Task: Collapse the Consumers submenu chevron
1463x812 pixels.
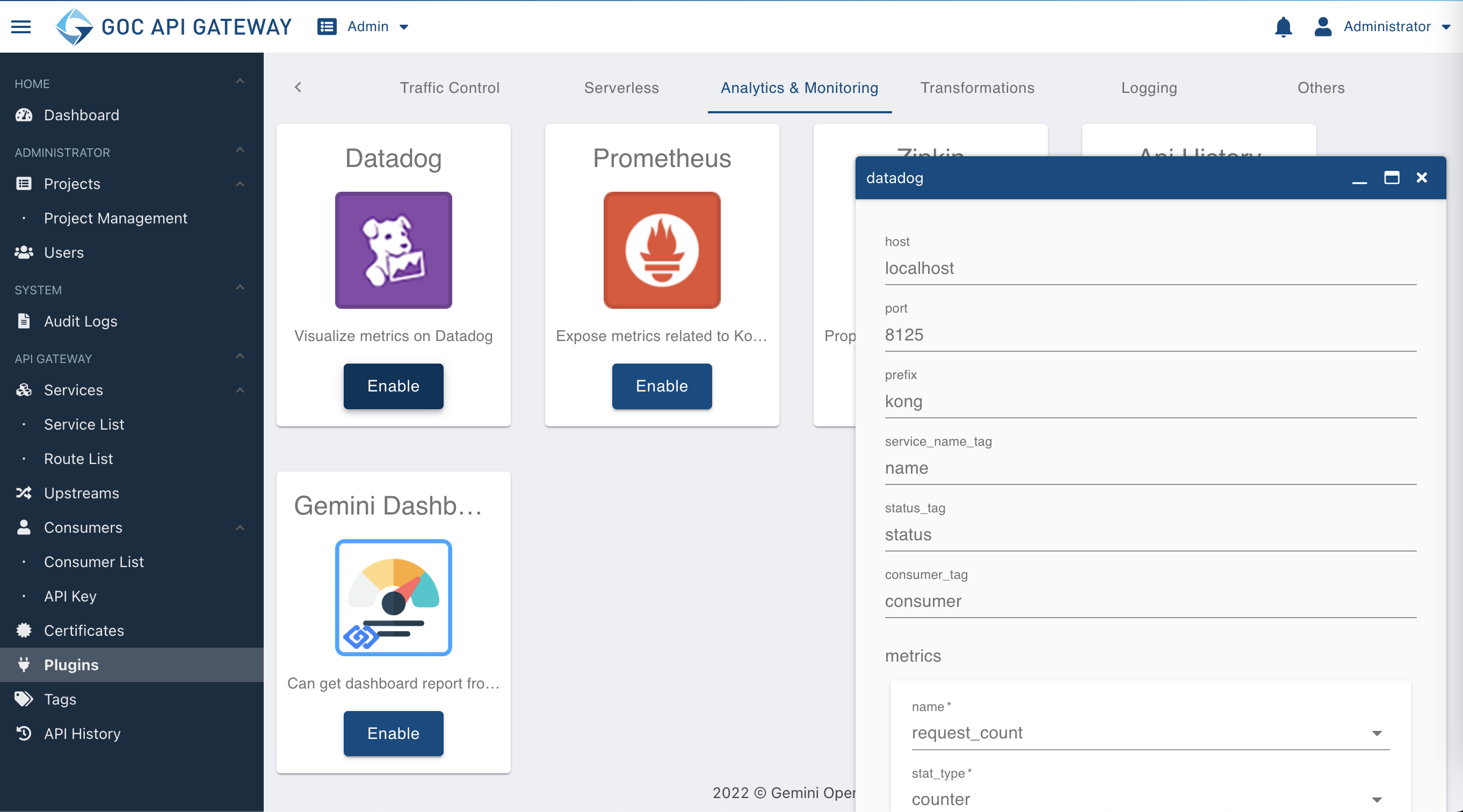Action: [x=240, y=527]
